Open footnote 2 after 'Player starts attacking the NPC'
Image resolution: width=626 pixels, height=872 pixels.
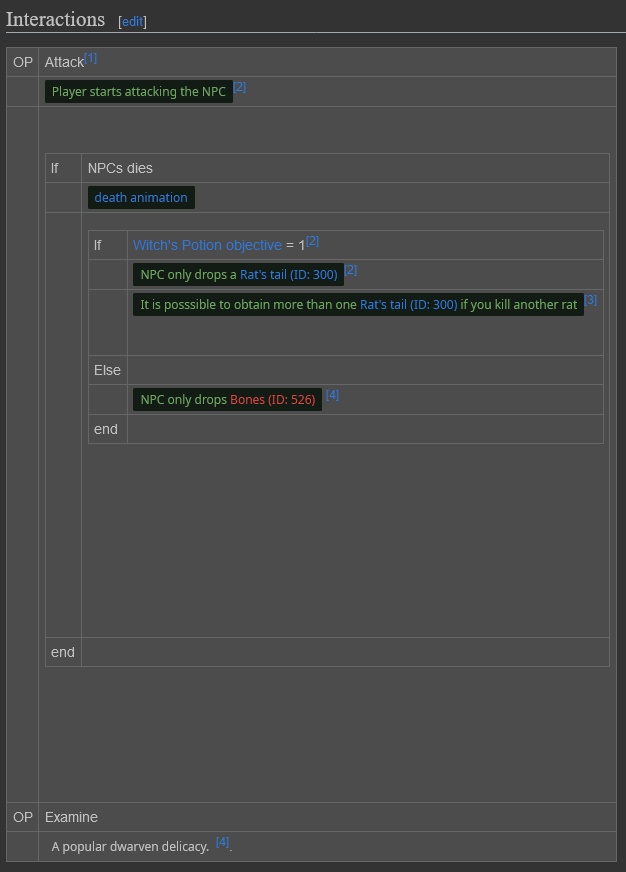239,87
